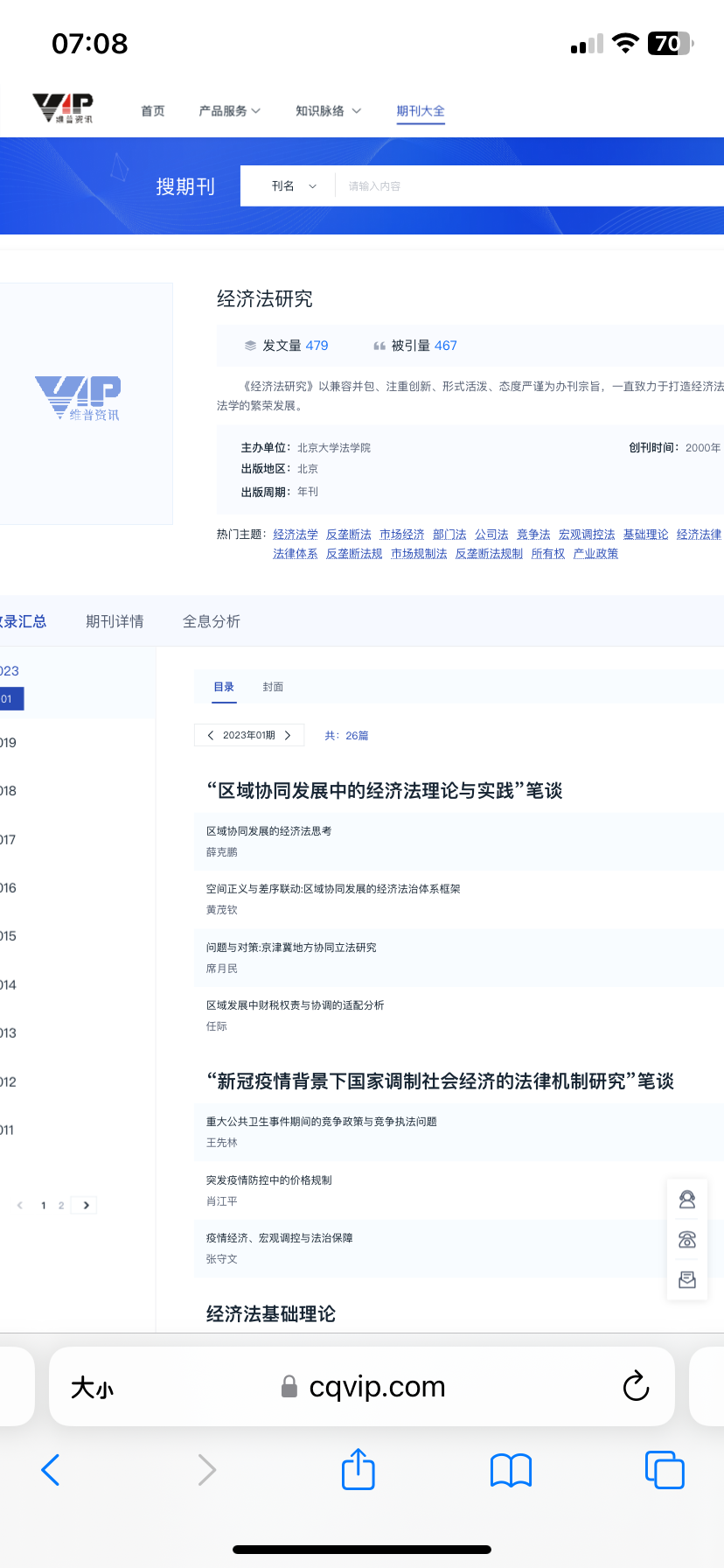Show Safari open tabs overview
Image resolution: width=724 pixels, height=1568 pixels.
[x=664, y=1469]
